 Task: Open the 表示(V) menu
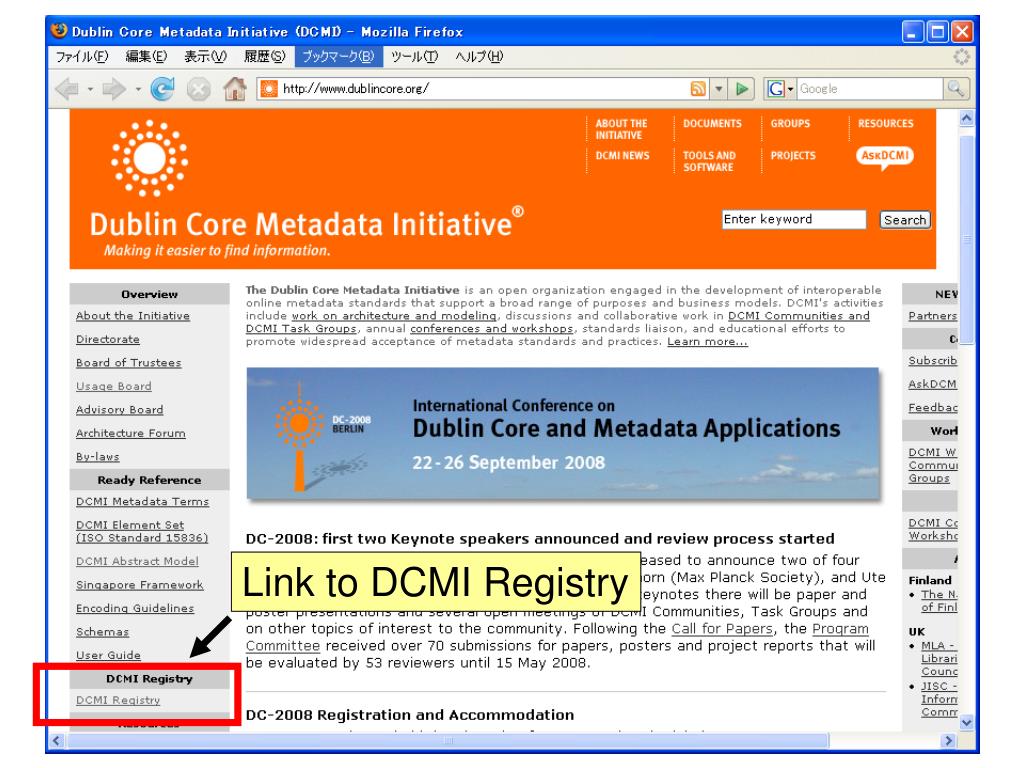(205, 57)
